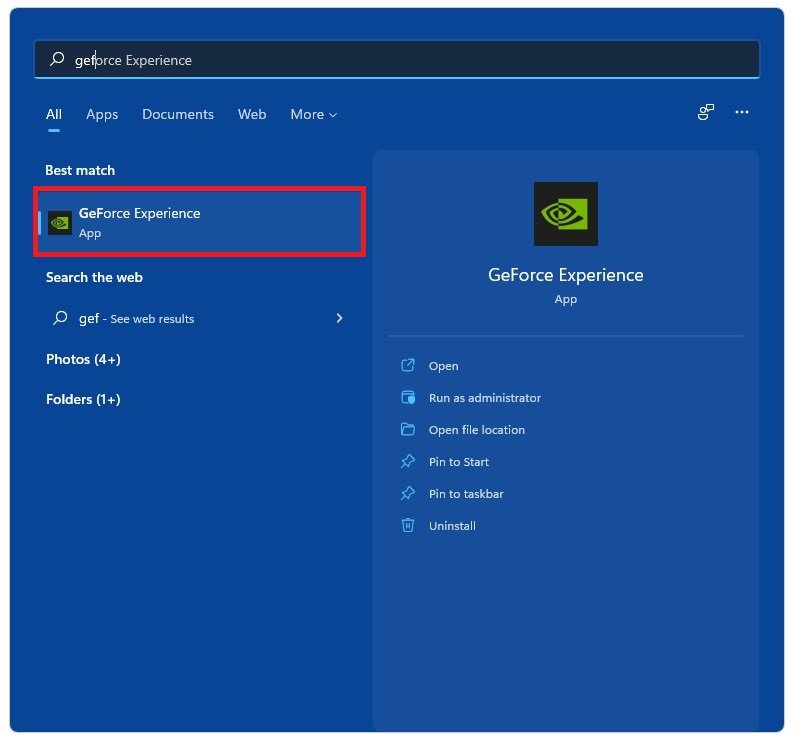The width and height of the screenshot is (794, 738).
Task: Switch to the Documents filter tab
Action: [x=178, y=115]
